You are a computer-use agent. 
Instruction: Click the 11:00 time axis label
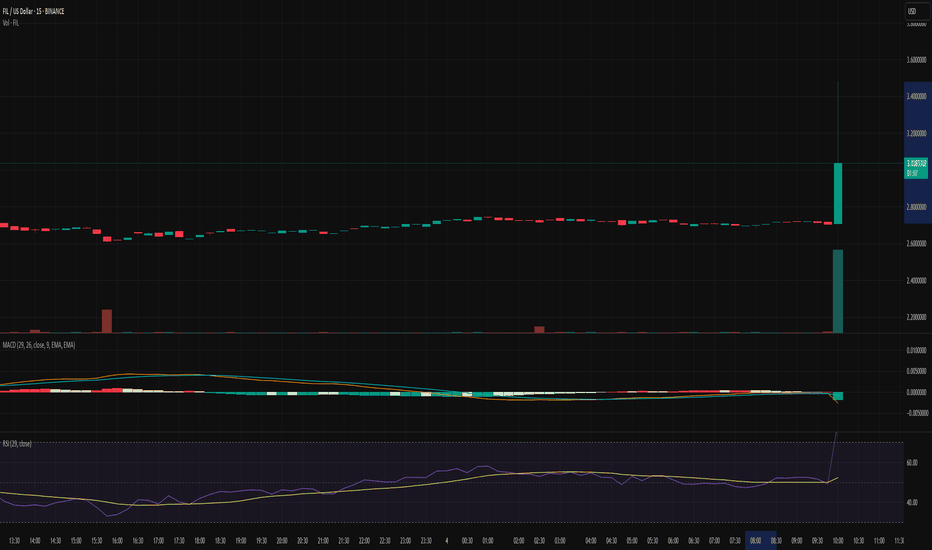click(879, 540)
